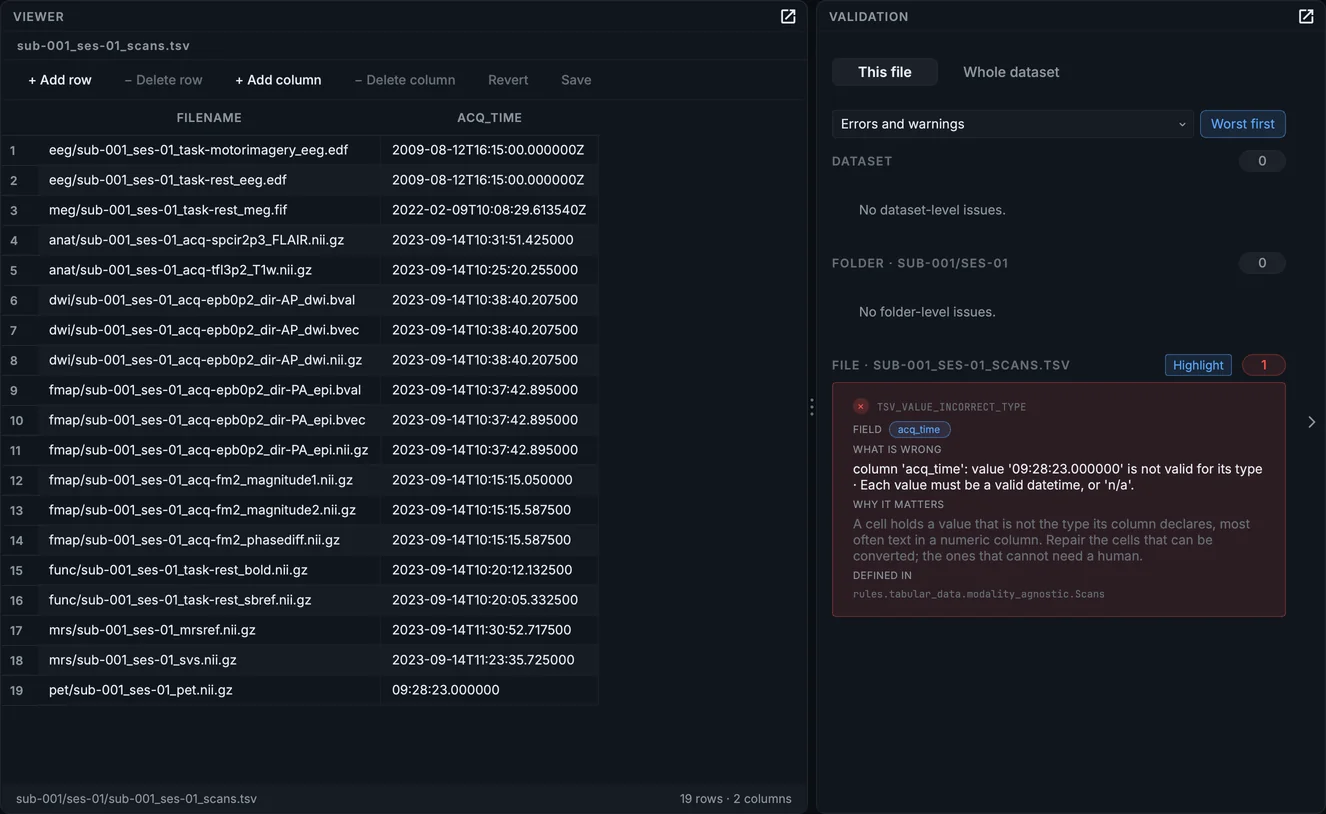Click Delete row button
This screenshot has width=1326, height=814.
163,80
